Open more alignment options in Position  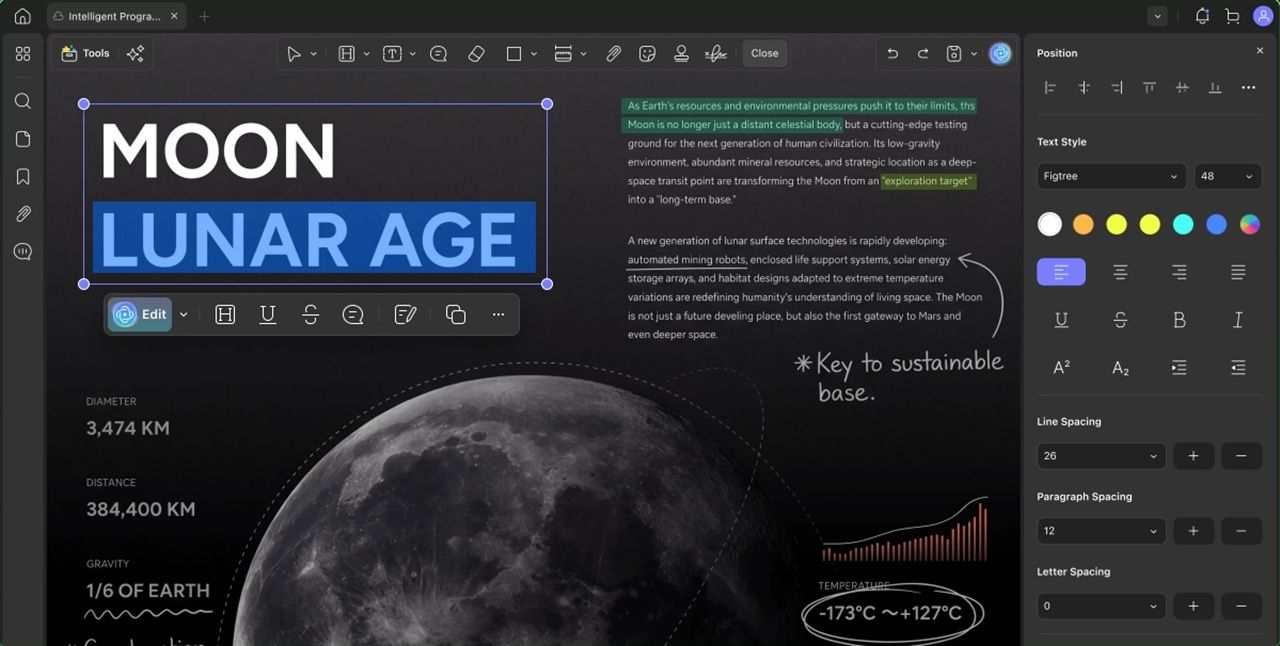click(x=1248, y=88)
